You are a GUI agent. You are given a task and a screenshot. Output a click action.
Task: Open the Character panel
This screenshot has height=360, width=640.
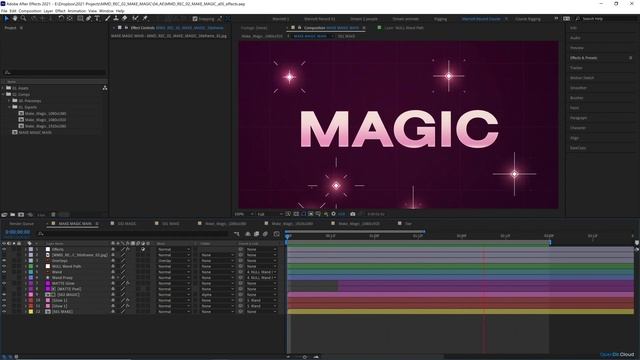coord(578,128)
